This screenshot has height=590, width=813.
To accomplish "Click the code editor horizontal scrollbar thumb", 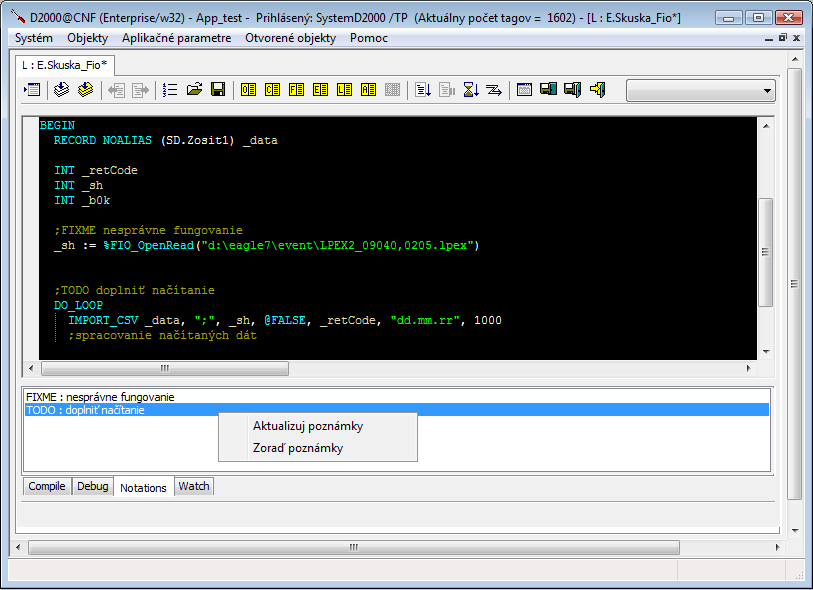I will pos(163,368).
